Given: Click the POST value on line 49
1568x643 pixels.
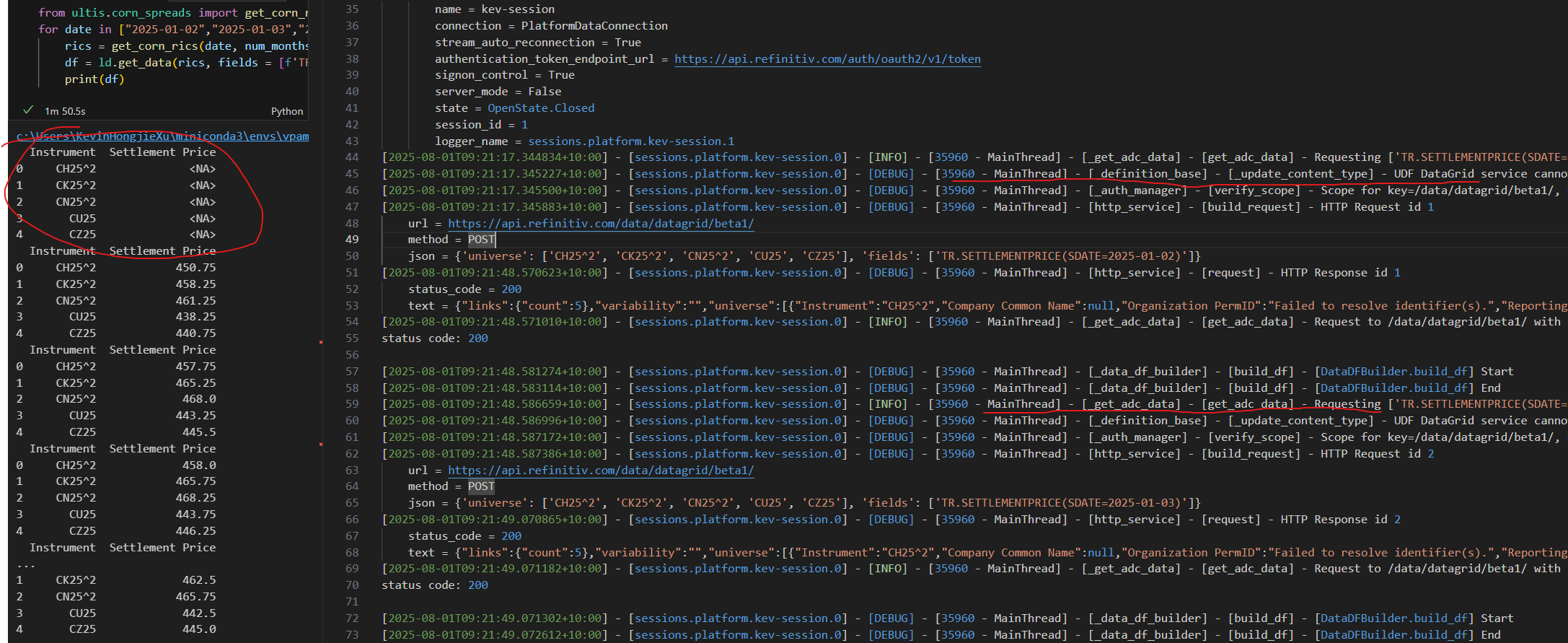Looking at the screenshot, I should 481,240.
